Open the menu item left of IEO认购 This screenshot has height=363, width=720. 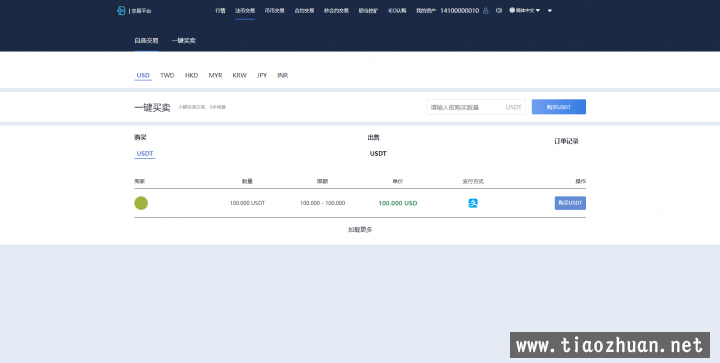(368, 11)
